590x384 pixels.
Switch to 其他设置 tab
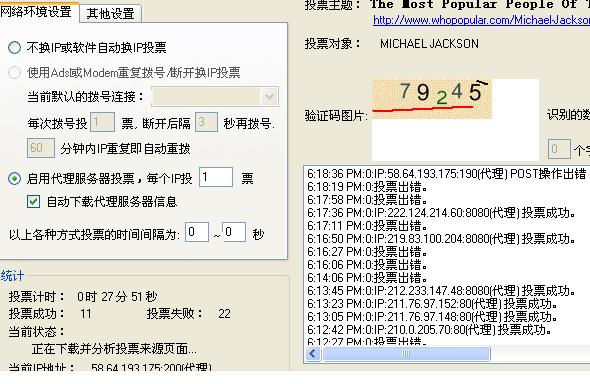[x=110, y=14]
